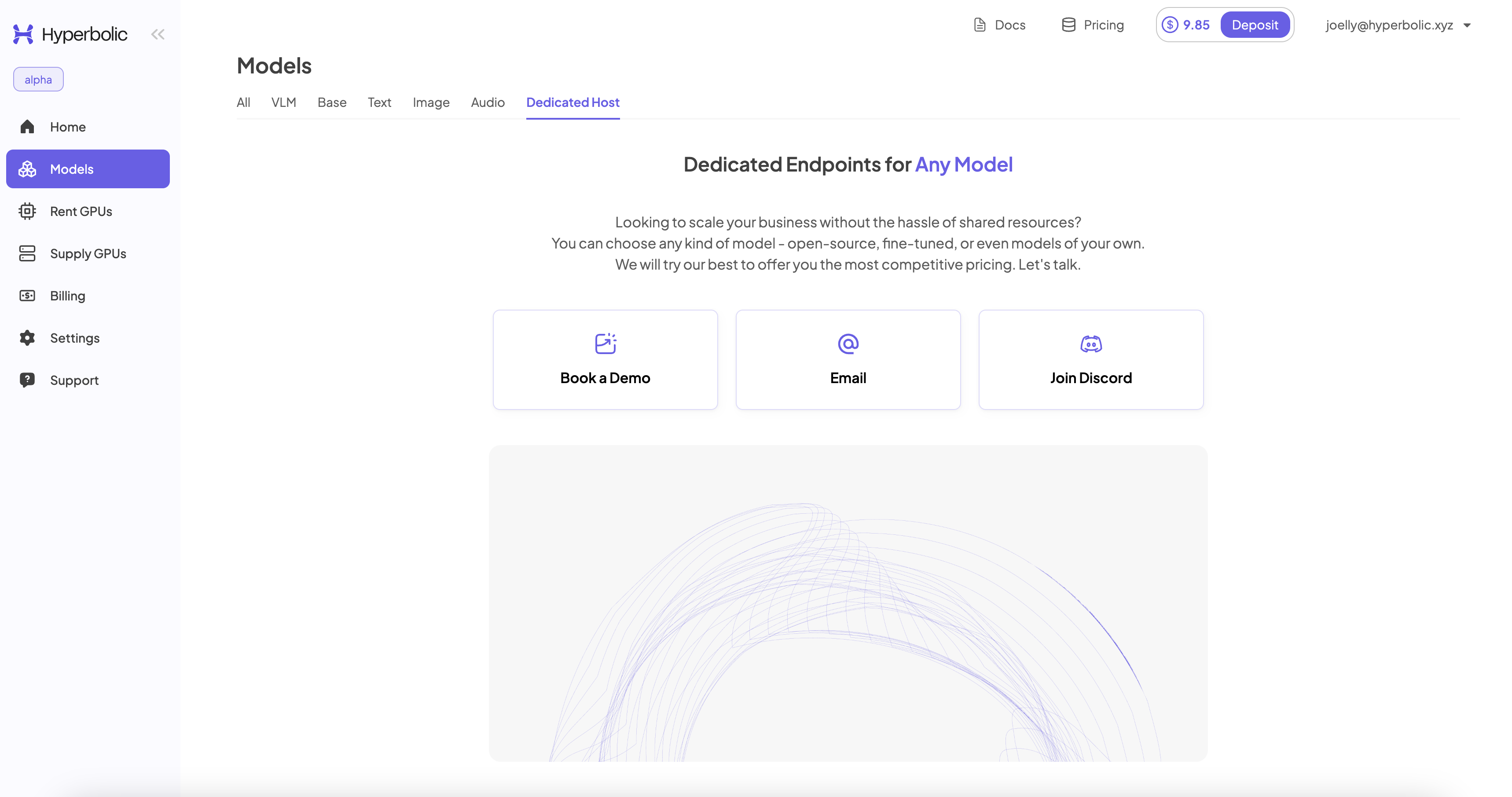Switch to the Text tab
This screenshot has height=797, width=1512.
click(379, 102)
